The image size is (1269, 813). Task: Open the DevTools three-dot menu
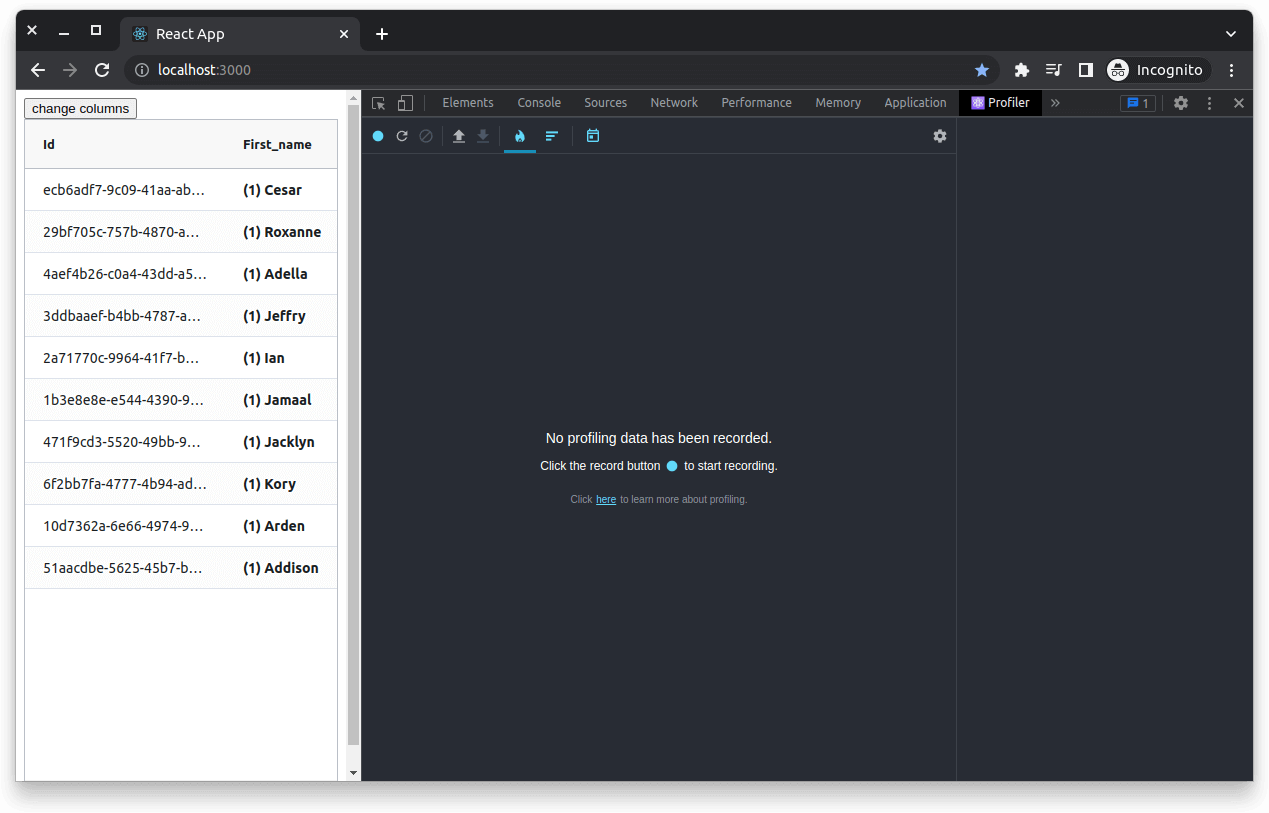pyautogui.click(x=1209, y=103)
